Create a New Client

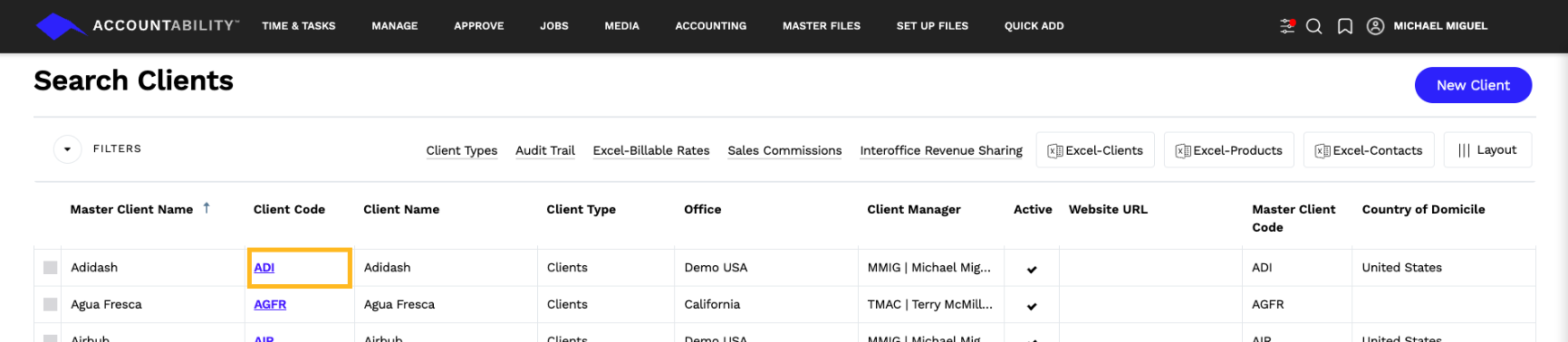click(x=1473, y=85)
